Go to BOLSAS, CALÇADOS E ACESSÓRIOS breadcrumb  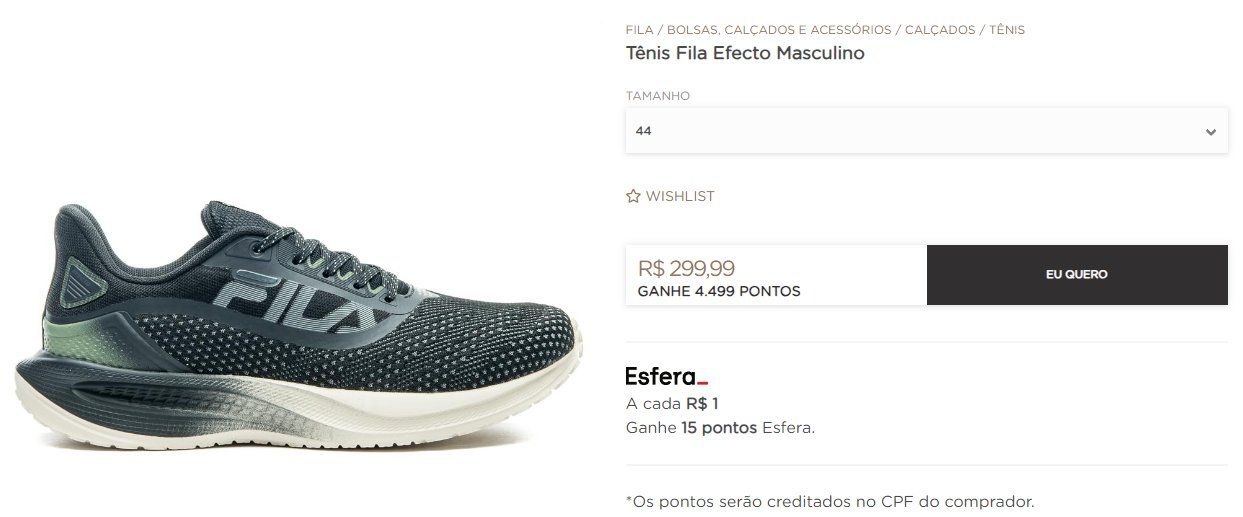point(779,30)
